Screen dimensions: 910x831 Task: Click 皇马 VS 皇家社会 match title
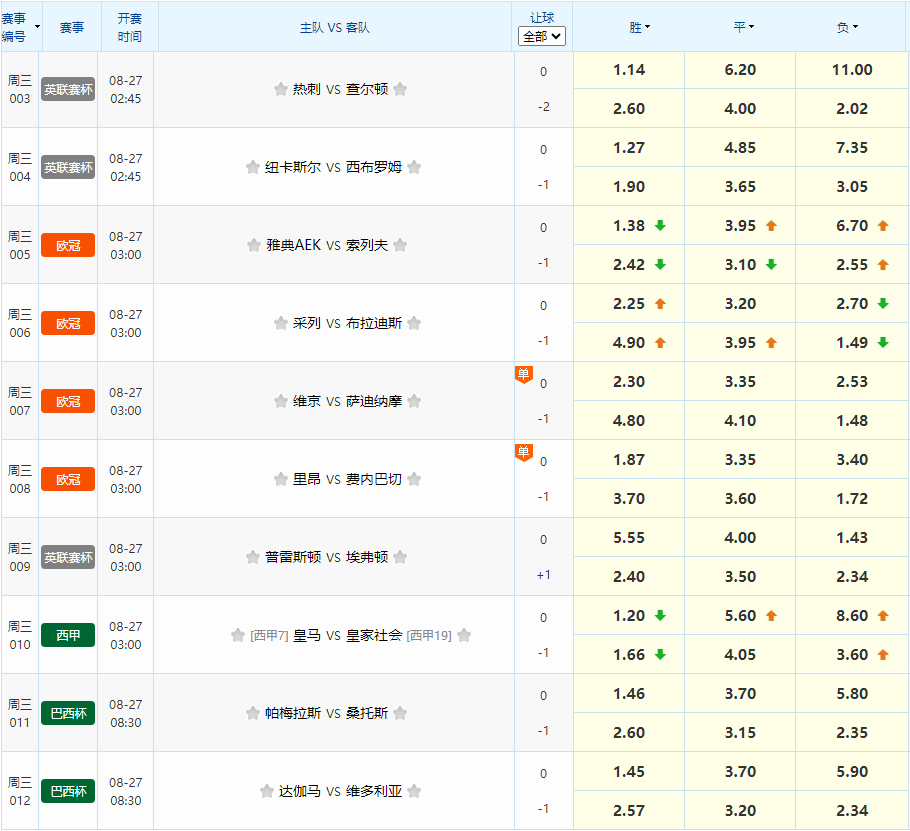(348, 635)
